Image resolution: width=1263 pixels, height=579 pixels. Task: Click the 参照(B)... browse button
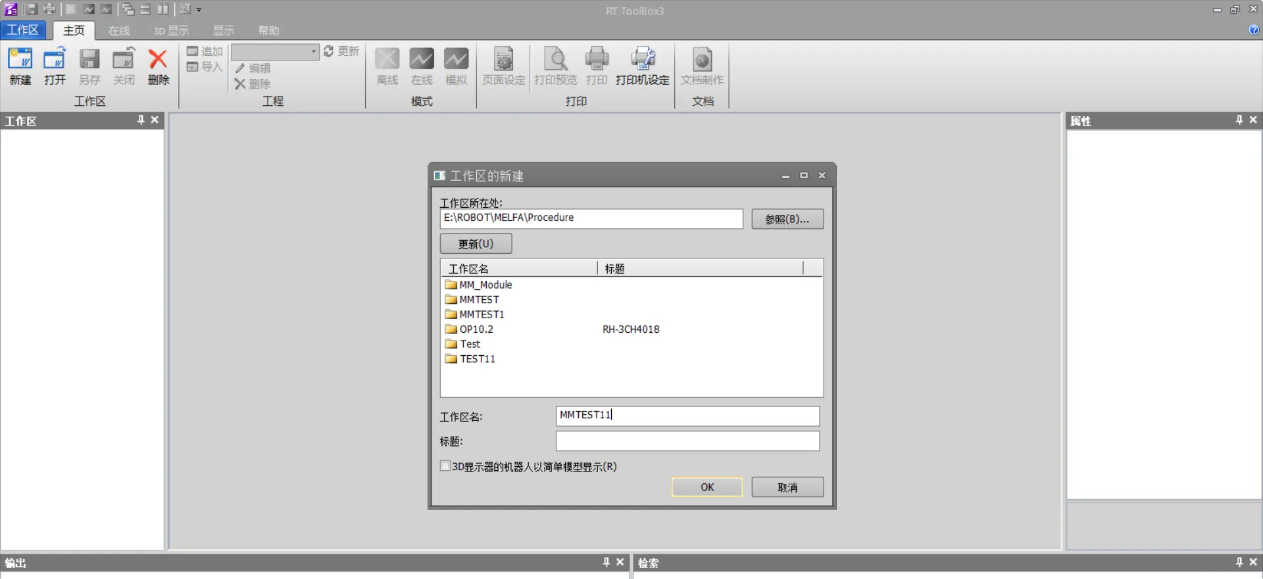(787, 219)
